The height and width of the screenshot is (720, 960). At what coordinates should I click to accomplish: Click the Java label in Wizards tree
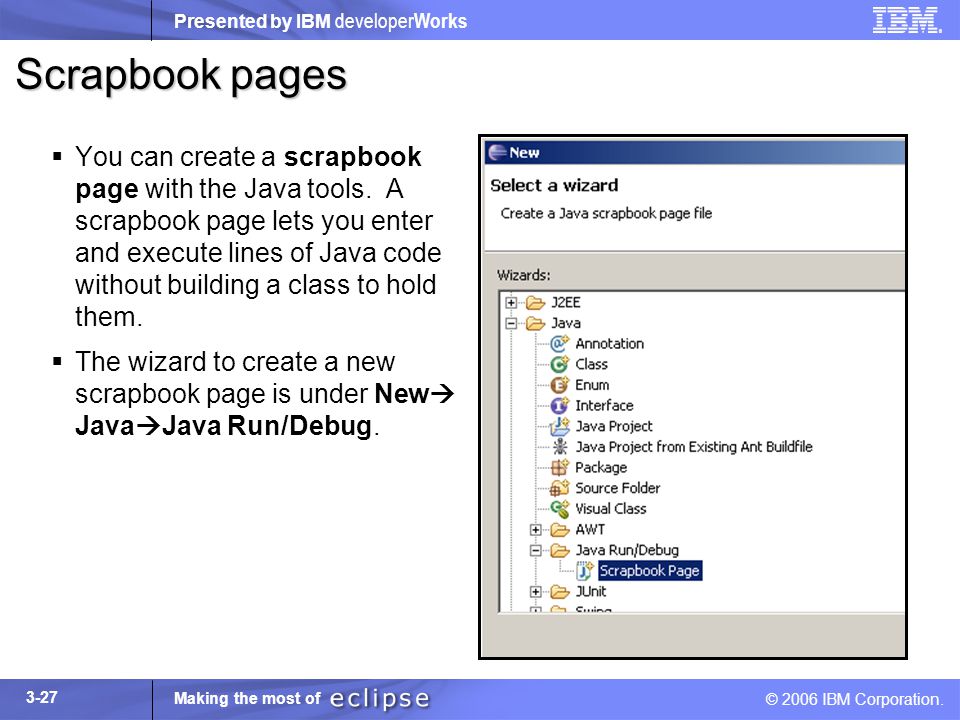566,323
